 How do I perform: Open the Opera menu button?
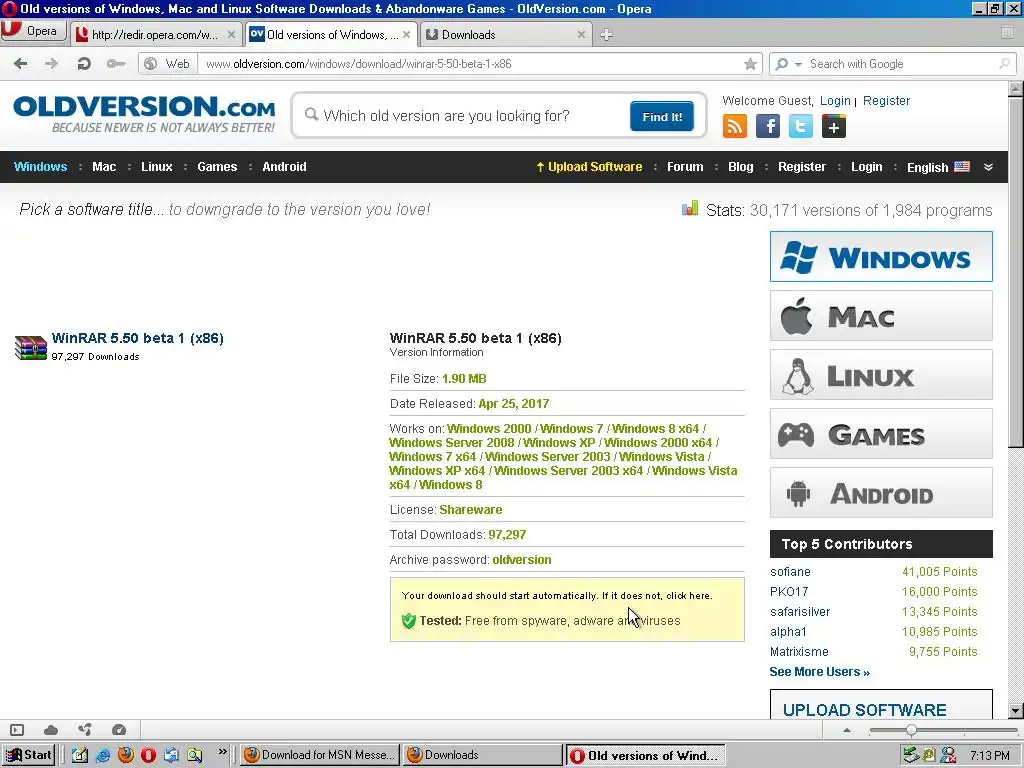33,31
